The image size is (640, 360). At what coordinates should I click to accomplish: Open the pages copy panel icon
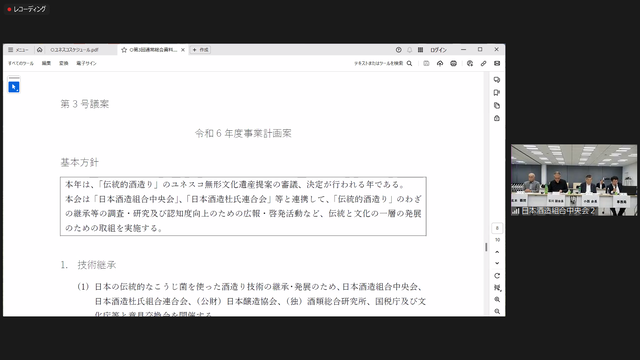pyautogui.click(x=497, y=106)
